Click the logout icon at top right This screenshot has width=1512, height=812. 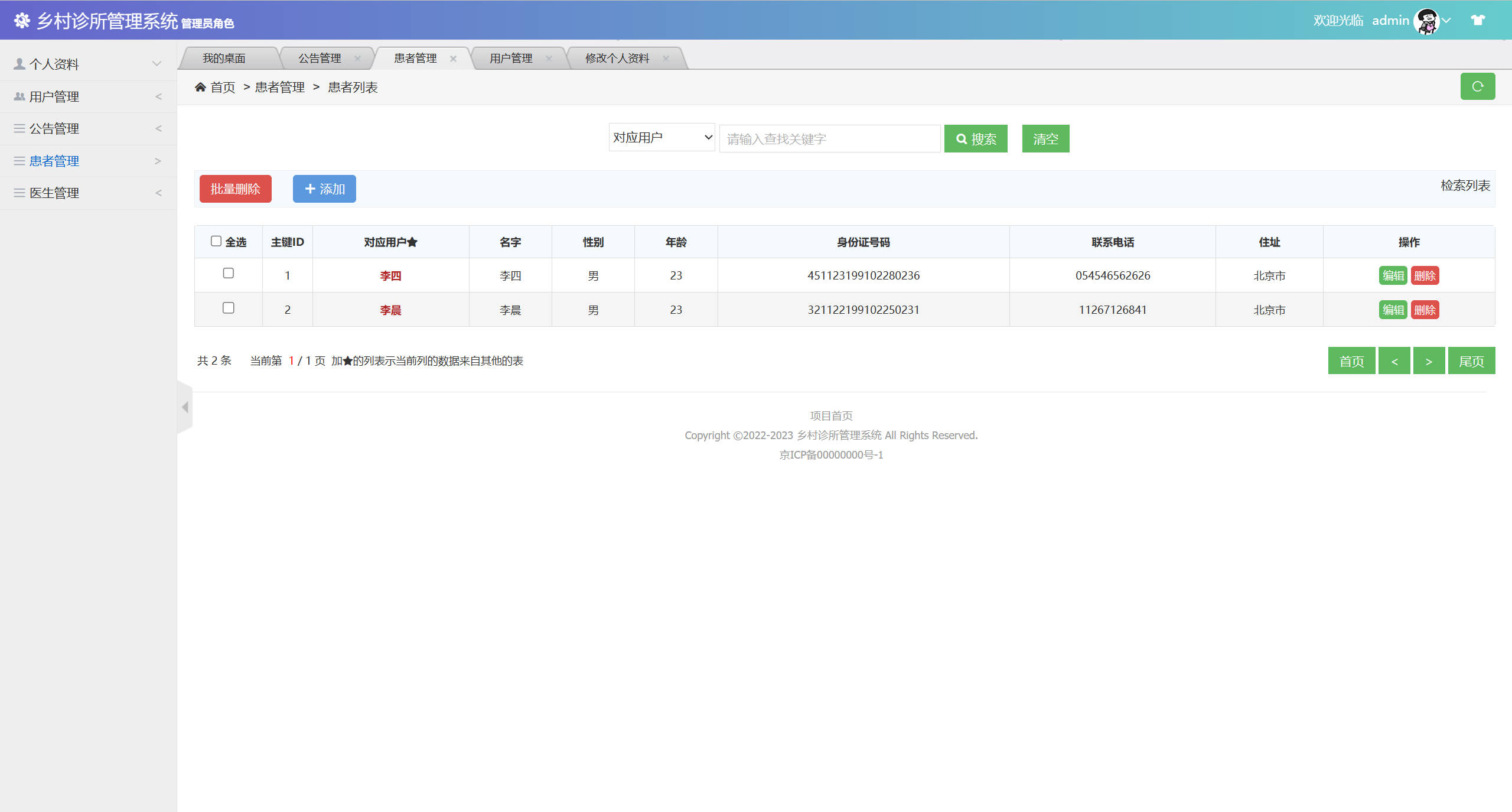coord(1478,20)
